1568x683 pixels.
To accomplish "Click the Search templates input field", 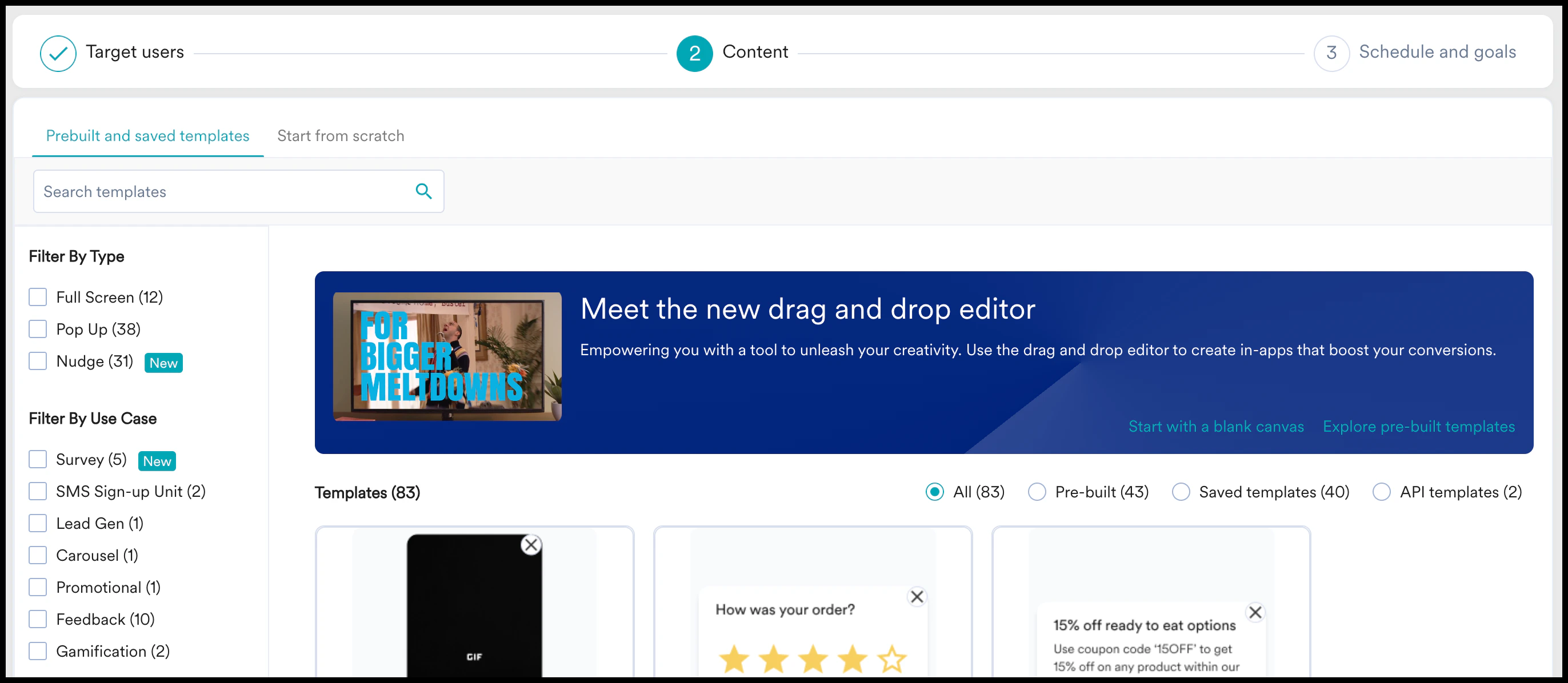I will coord(225,191).
